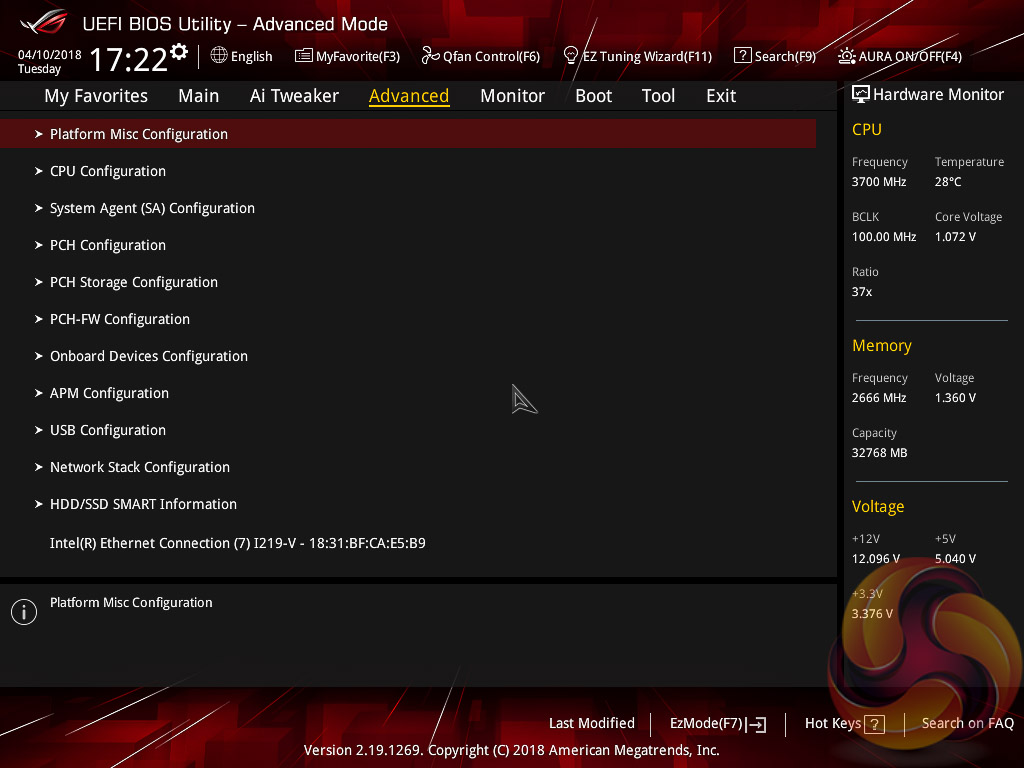The image size is (1024, 768).
Task: Click the language globe icon
Action: 219,56
